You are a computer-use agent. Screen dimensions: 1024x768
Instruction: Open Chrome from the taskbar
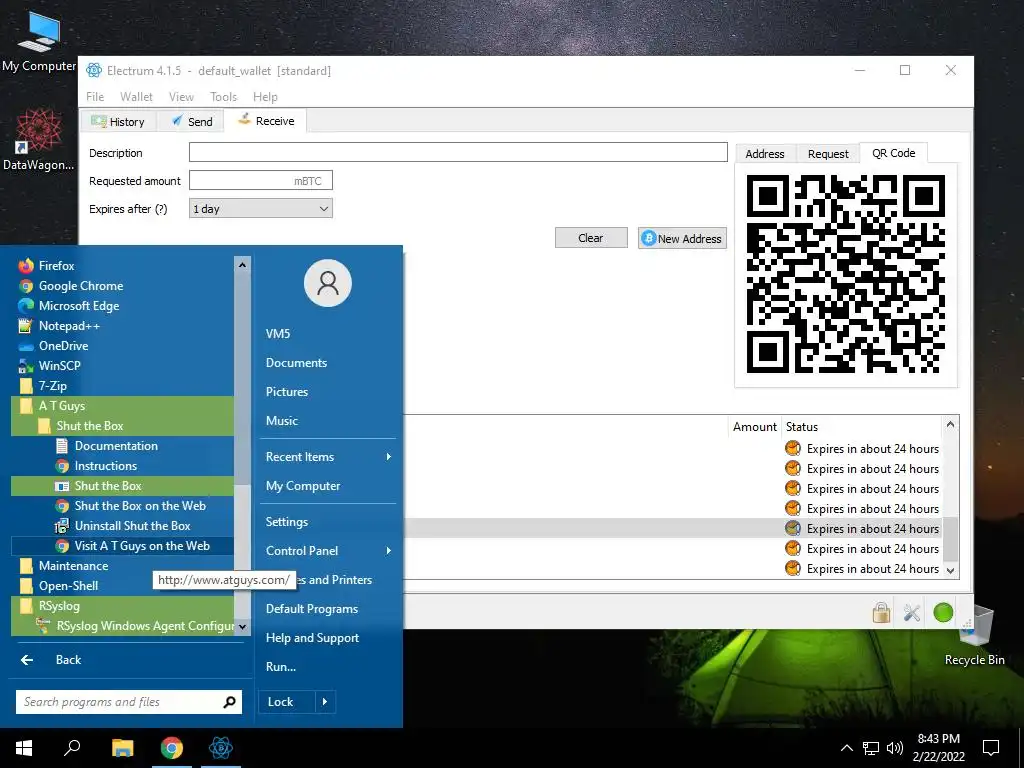(x=172, y=747)
